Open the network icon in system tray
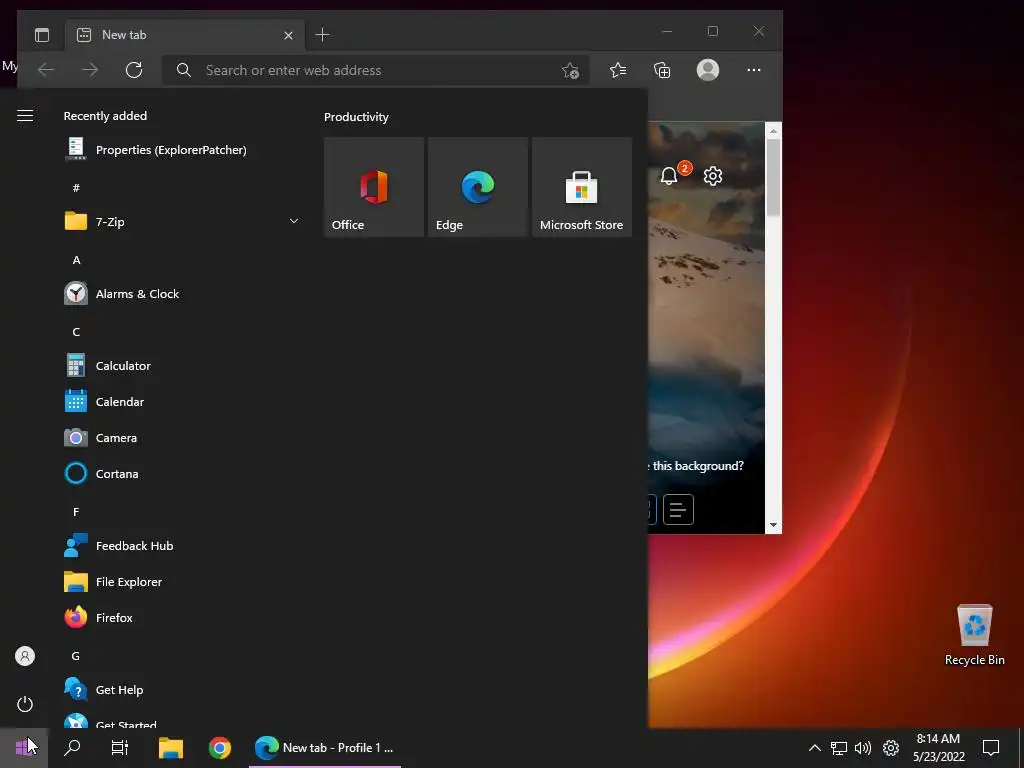This screenshot has height=768, width=1024. 839,748
